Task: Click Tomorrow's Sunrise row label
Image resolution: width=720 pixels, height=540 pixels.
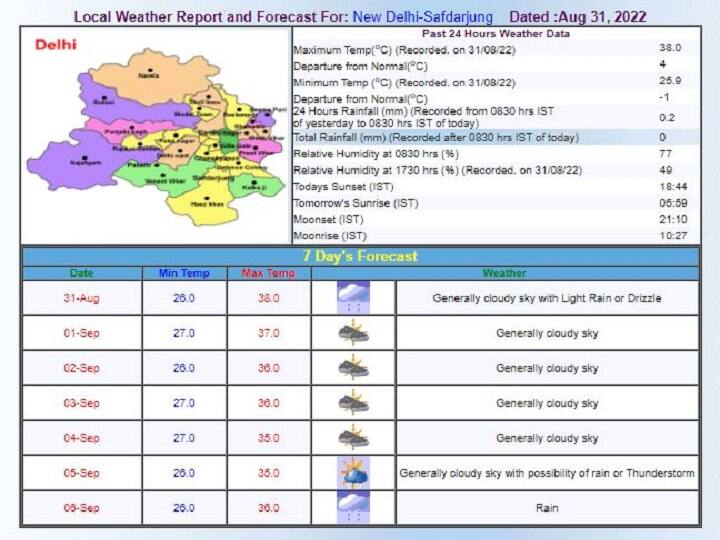Action: (x=355, y=203)
